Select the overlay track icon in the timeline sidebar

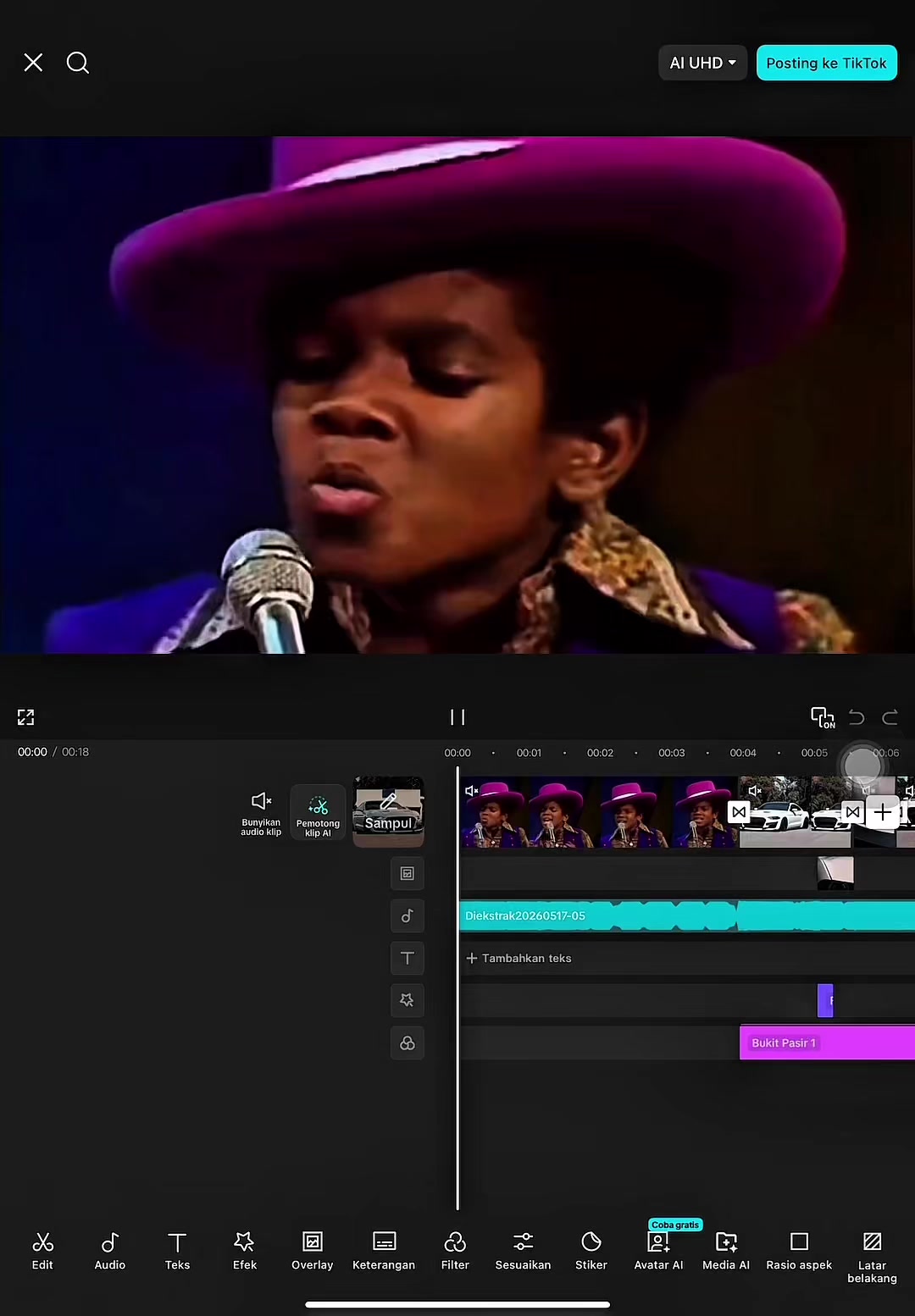pos(408,873)
